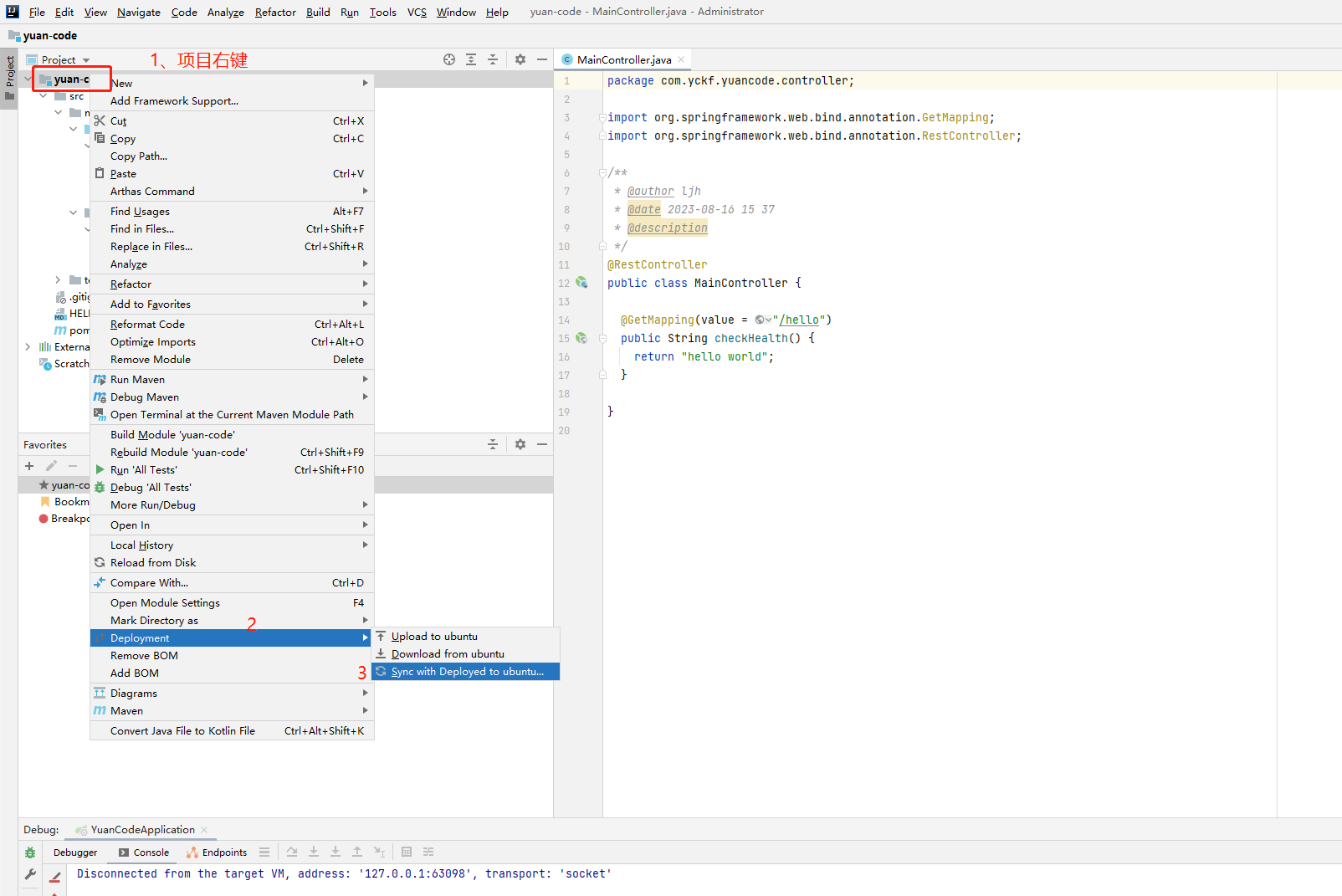Open Project panel settings gear

(x=520, y=59)
